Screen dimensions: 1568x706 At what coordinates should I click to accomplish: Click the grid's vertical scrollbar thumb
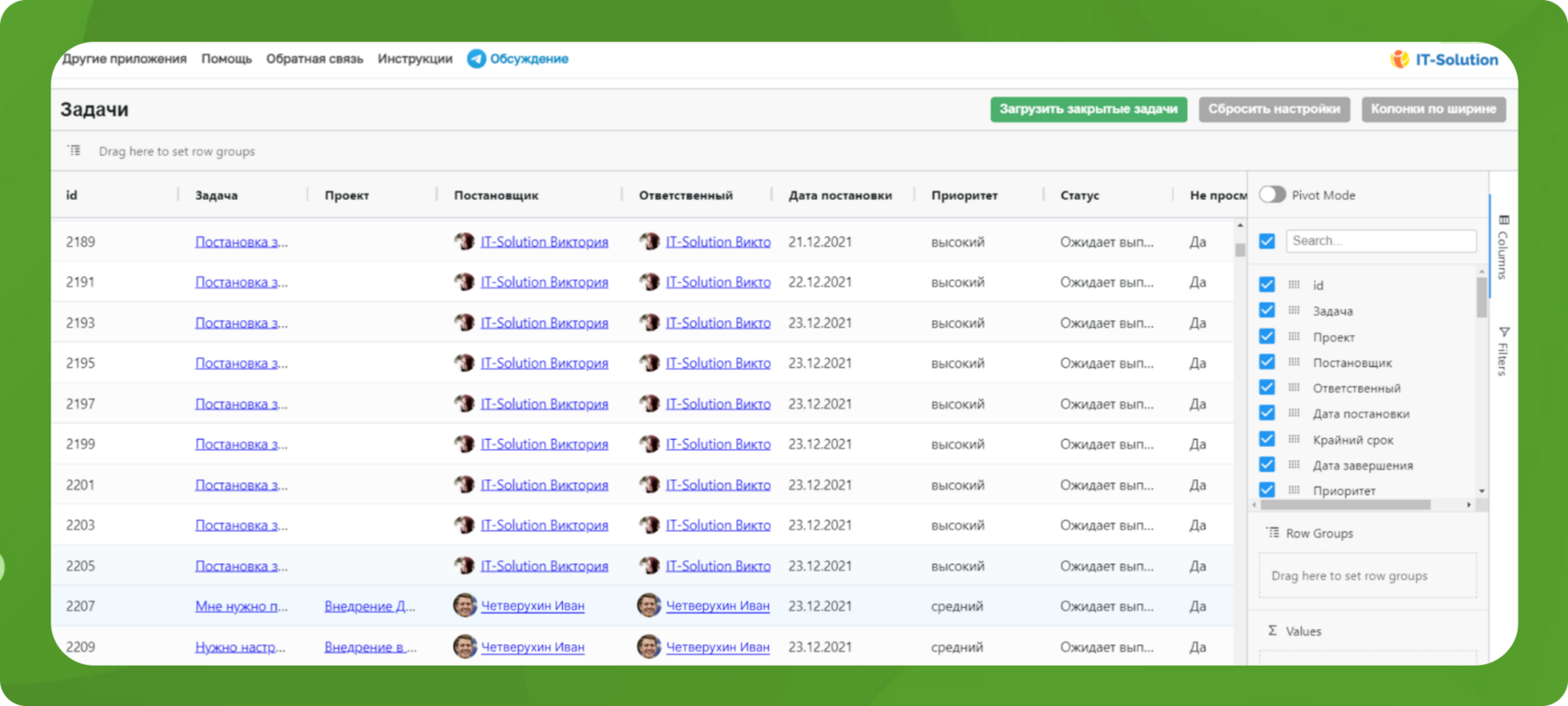click(1239, 249)
